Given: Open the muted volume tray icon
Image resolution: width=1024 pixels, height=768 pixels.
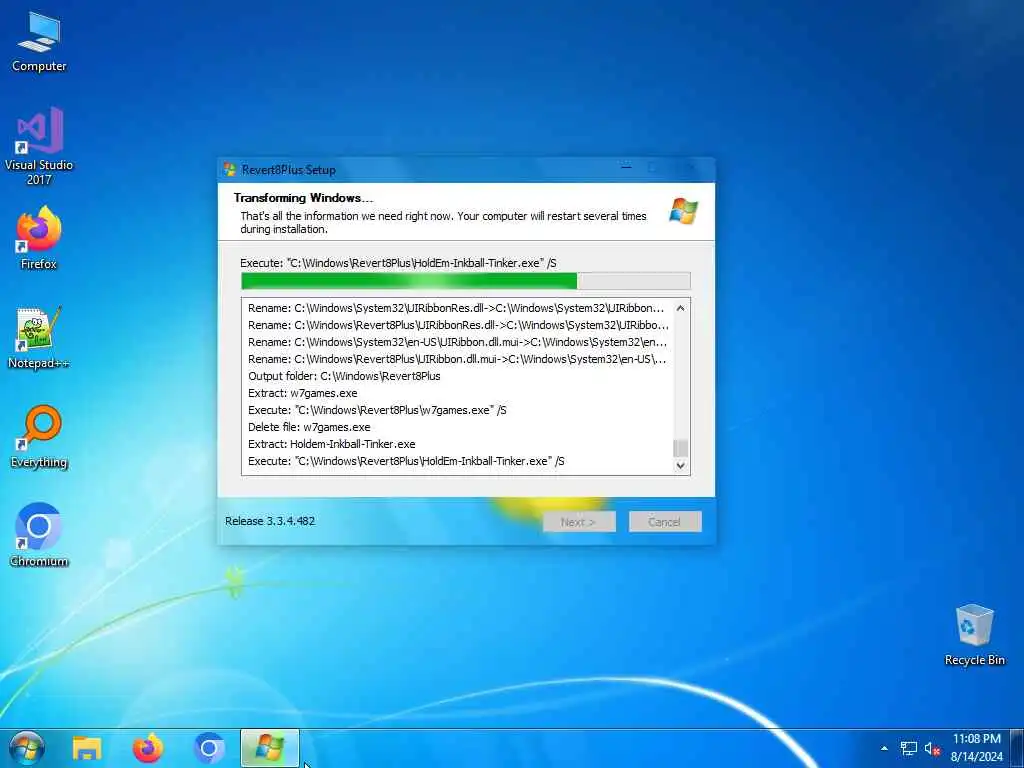Looking at the screenshot, I should tap(932, 748).
